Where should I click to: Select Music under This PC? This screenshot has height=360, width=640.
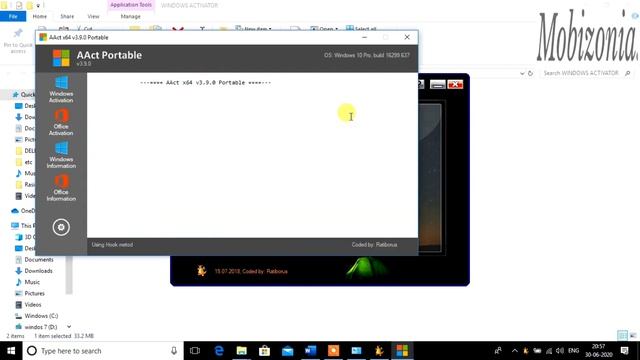(32, 282)
